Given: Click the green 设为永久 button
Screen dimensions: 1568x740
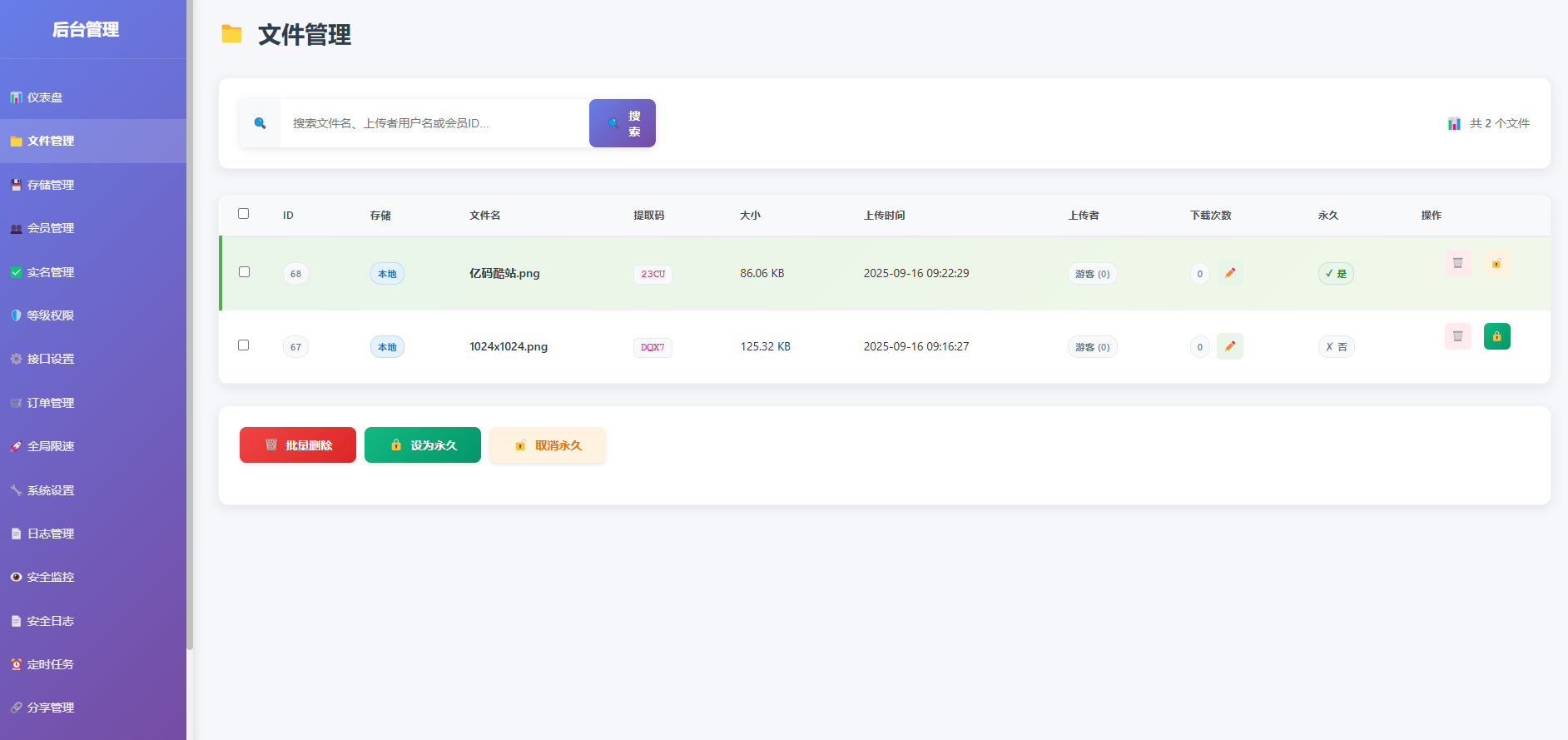Looking at the screenshot, I should pos(423,445).
